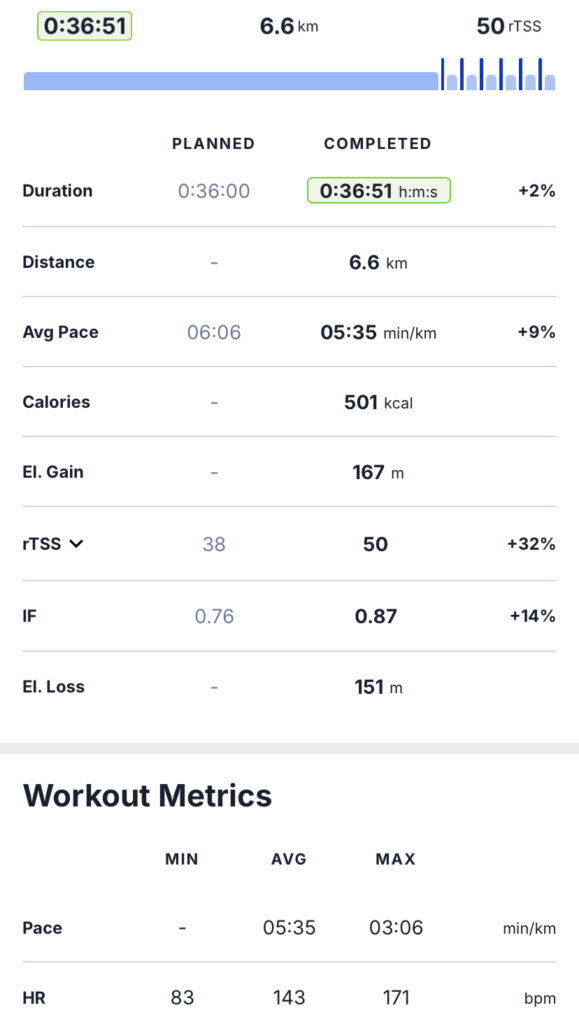Click the completed Calories 501 kcal value
The image size is (579, 1024).
coord(379,402)
